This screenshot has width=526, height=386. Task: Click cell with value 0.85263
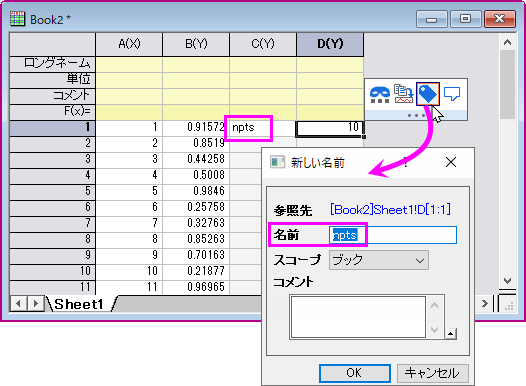coord(196,239)
